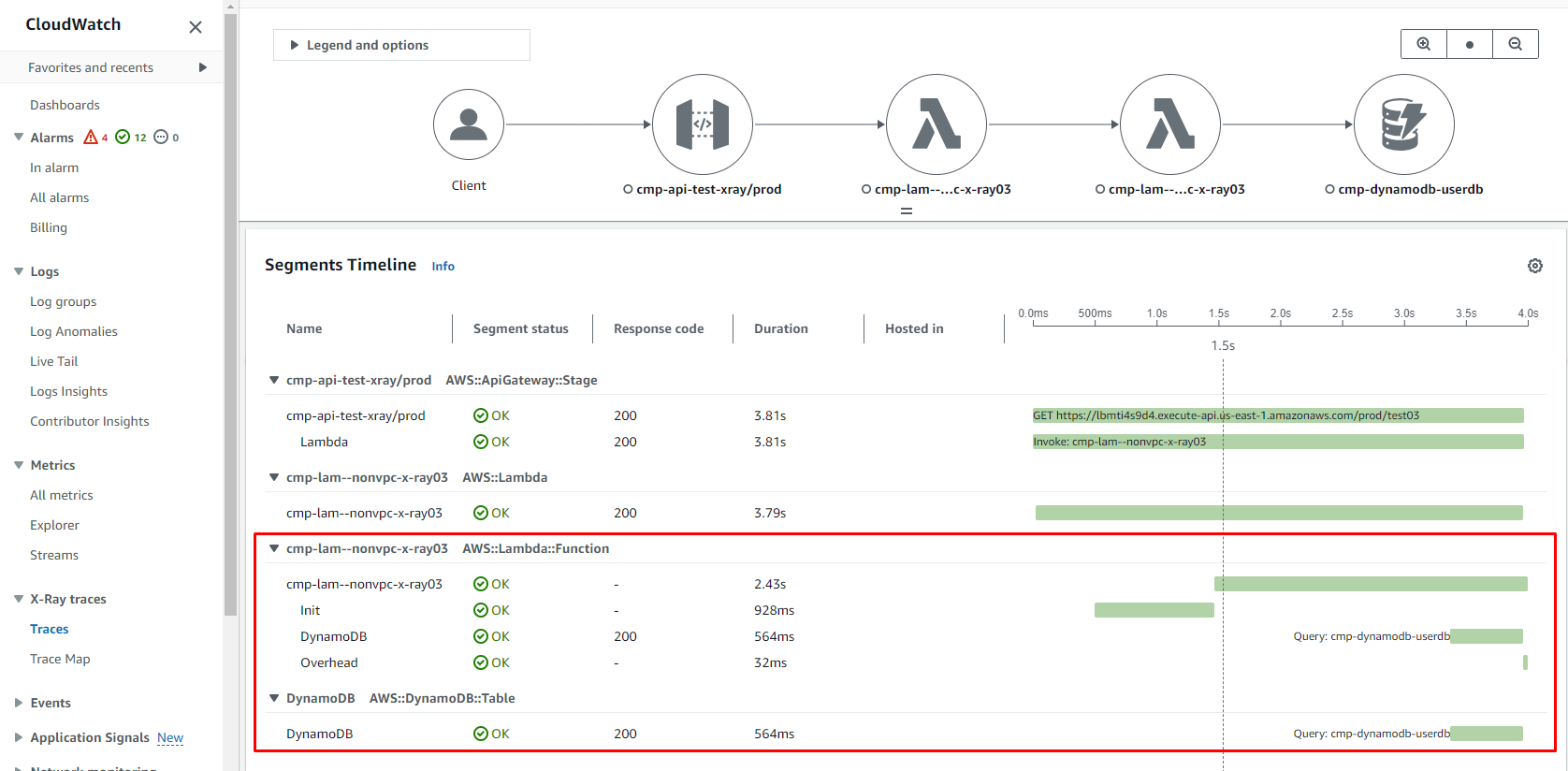This screenshot has width=1568, height=771.
Task: Click the Init segment timeline bar
Action: (1154, 610)
